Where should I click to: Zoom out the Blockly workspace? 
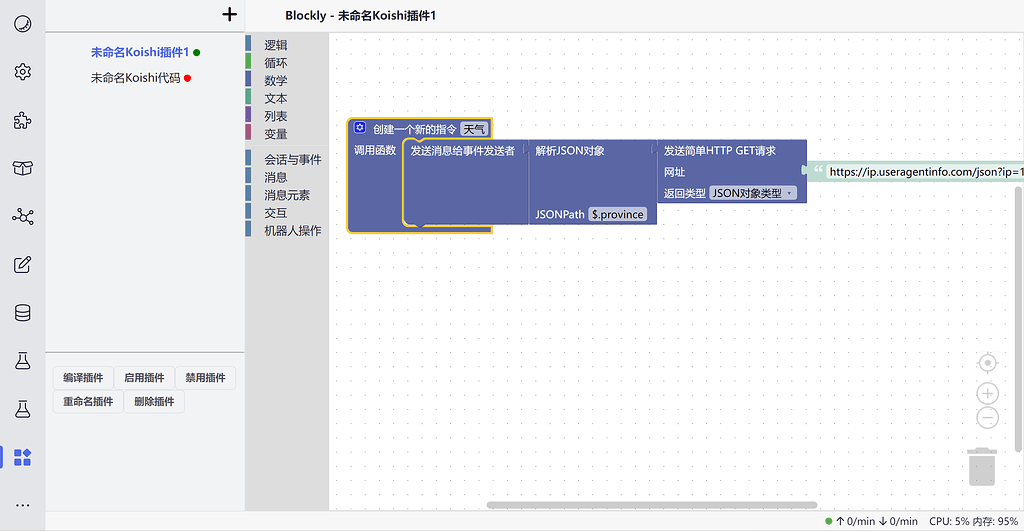coord(987,417)
